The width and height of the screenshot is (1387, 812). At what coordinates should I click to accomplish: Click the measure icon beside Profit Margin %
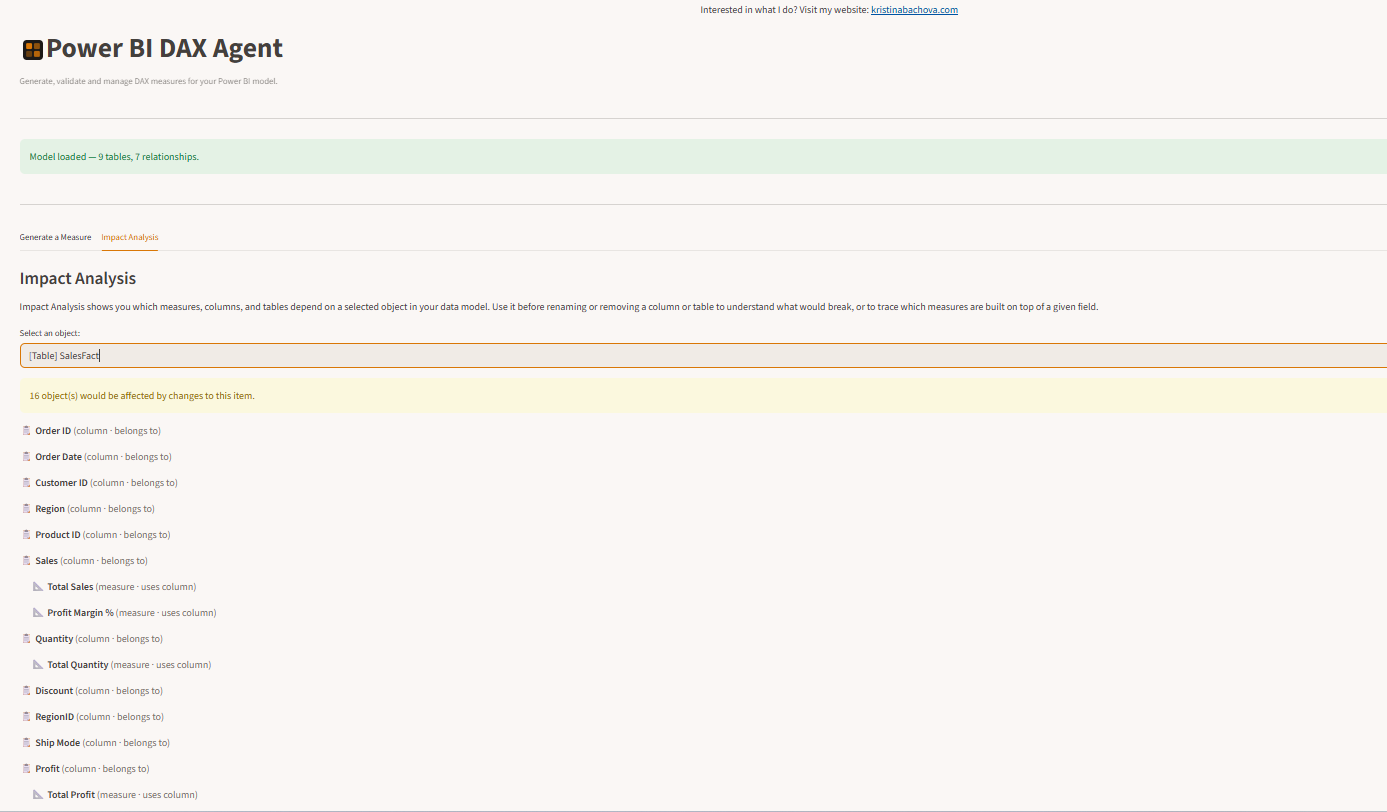38,613
